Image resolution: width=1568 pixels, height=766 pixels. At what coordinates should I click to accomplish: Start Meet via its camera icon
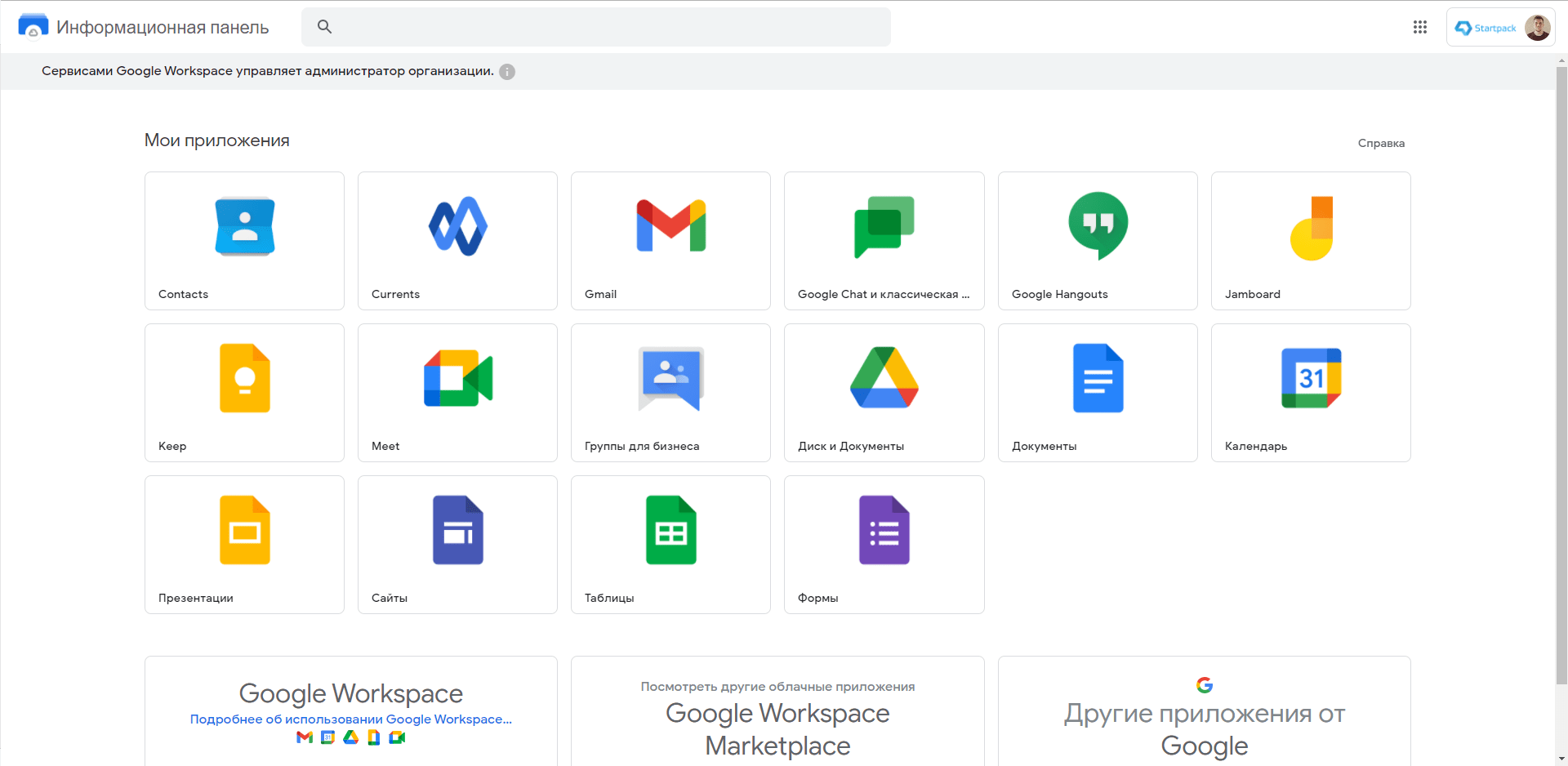click(458, 378)
